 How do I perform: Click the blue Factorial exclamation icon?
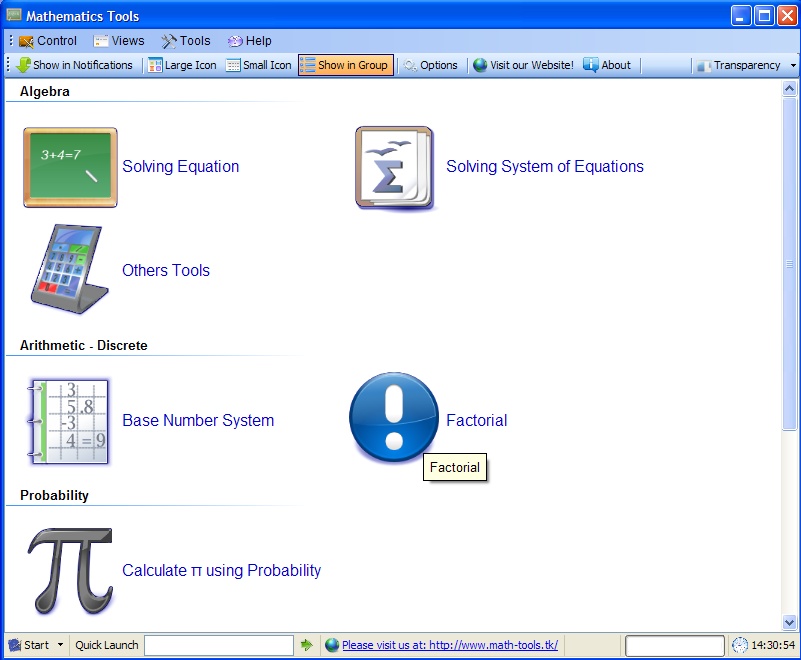pos(394,419)
